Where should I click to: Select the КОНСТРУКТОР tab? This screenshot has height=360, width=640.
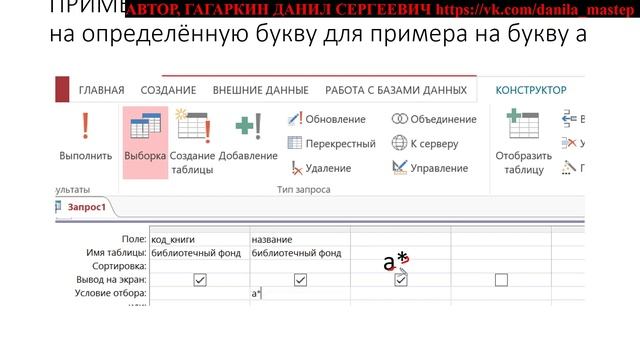pyautogui.click(x=531, y=90)
